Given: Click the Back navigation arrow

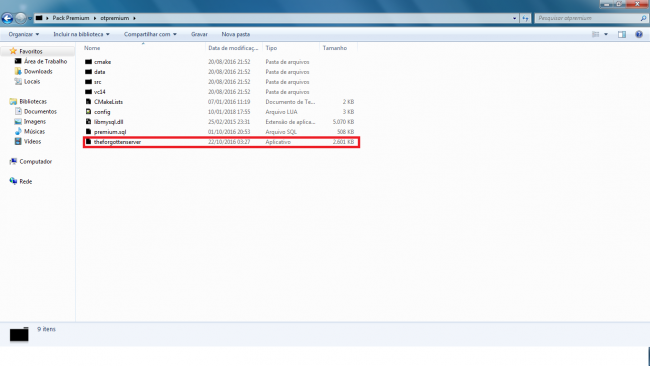Looking at the screenshot, I should point(7,18).
